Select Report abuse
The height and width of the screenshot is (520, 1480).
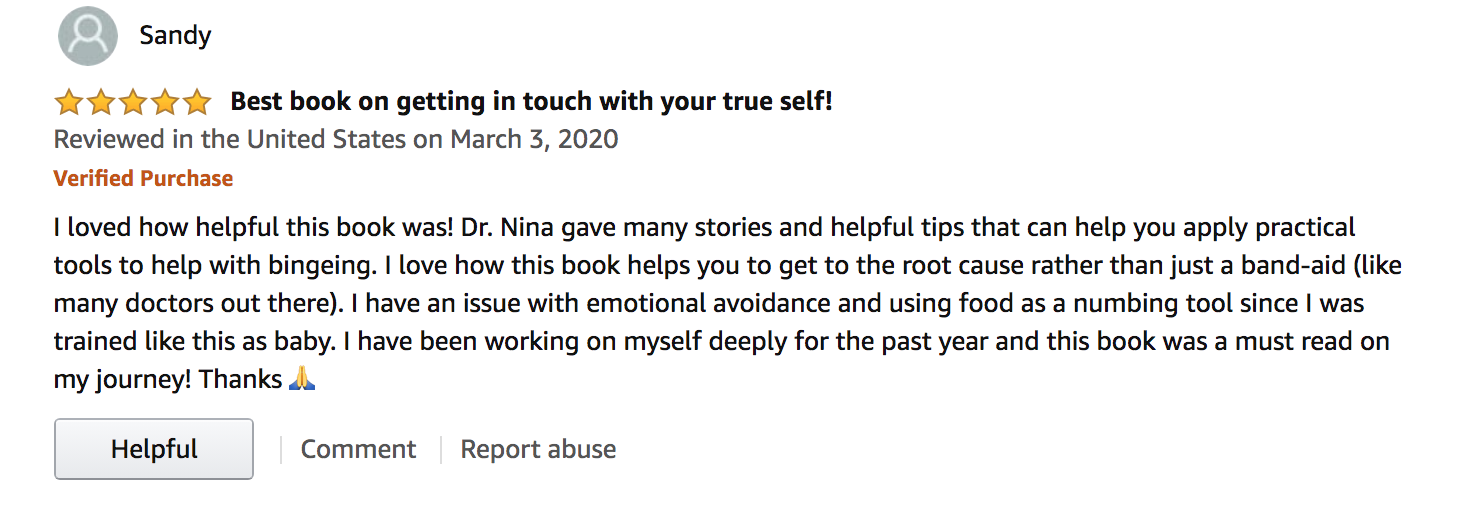tap(538, 450)
